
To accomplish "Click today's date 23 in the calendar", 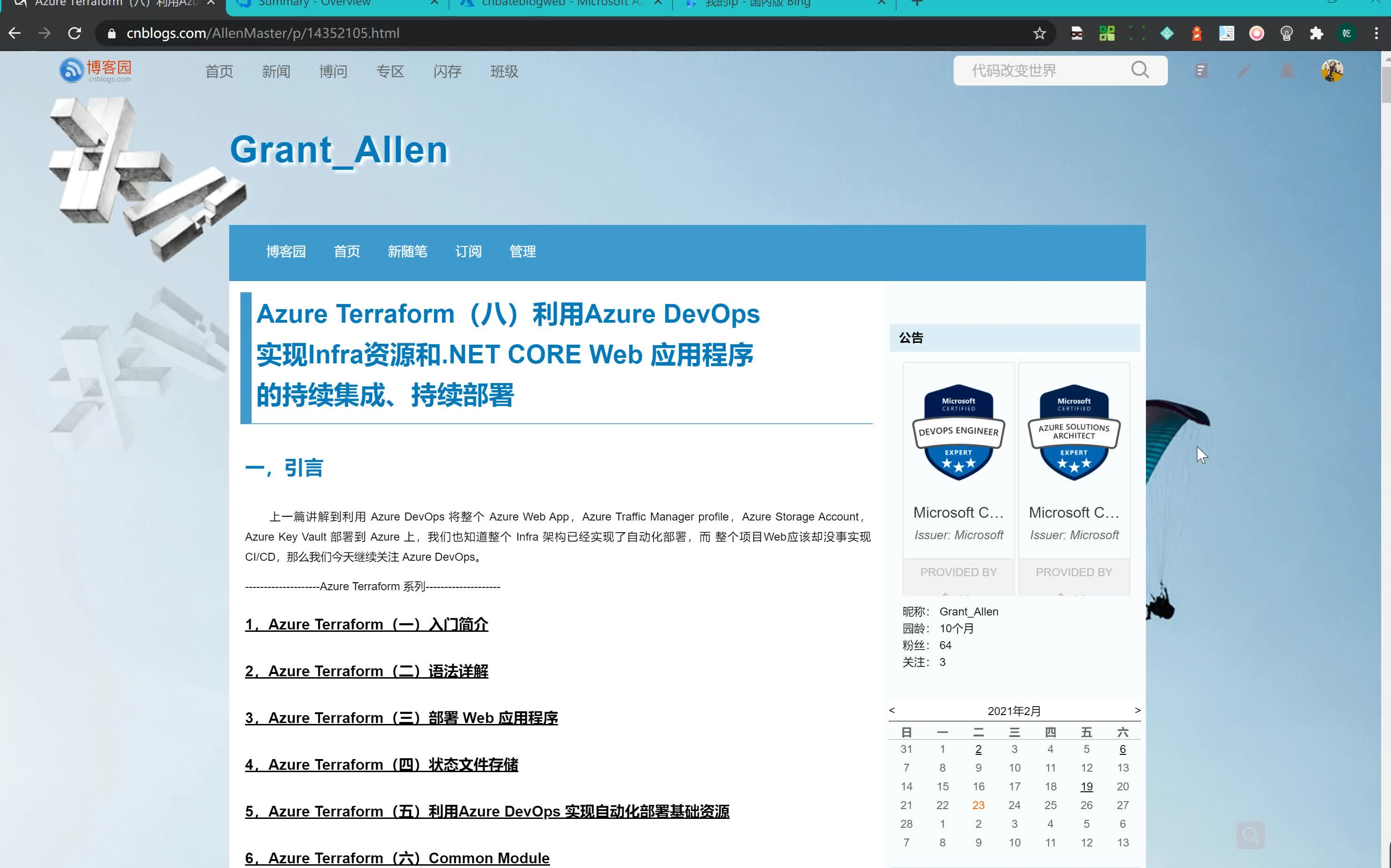I will 978,805.
